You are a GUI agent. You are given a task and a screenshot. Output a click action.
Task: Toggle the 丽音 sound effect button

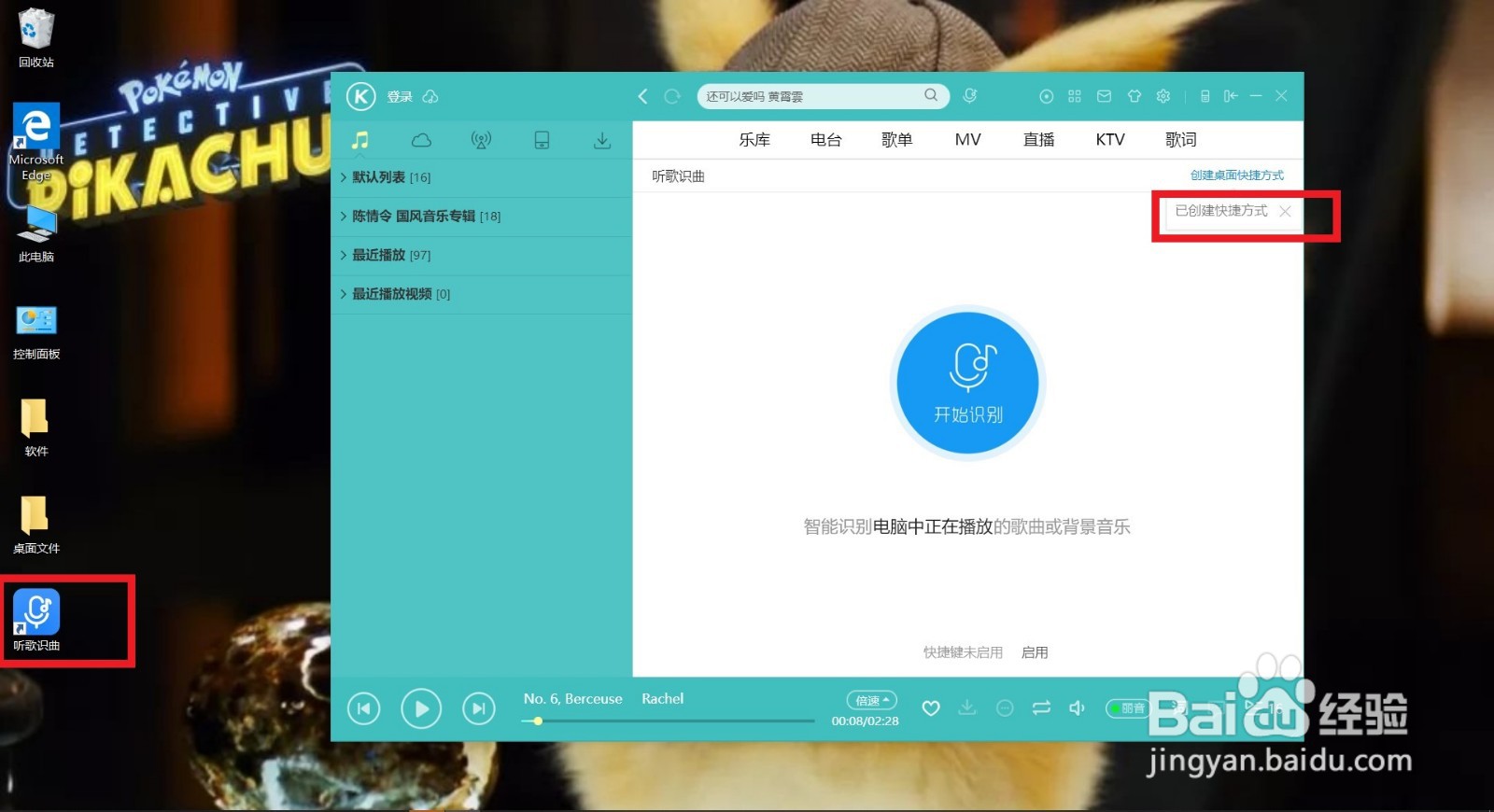tap(1127, 708)
